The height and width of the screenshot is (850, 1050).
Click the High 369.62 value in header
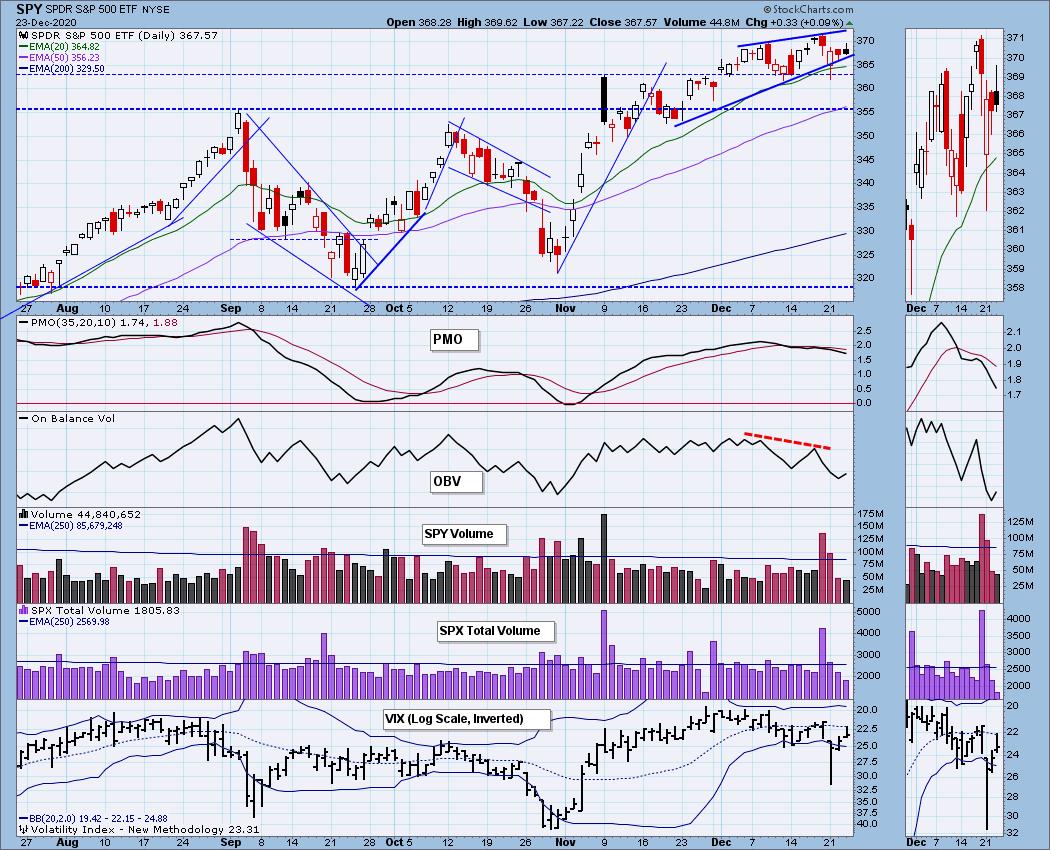tap(487, 22)
